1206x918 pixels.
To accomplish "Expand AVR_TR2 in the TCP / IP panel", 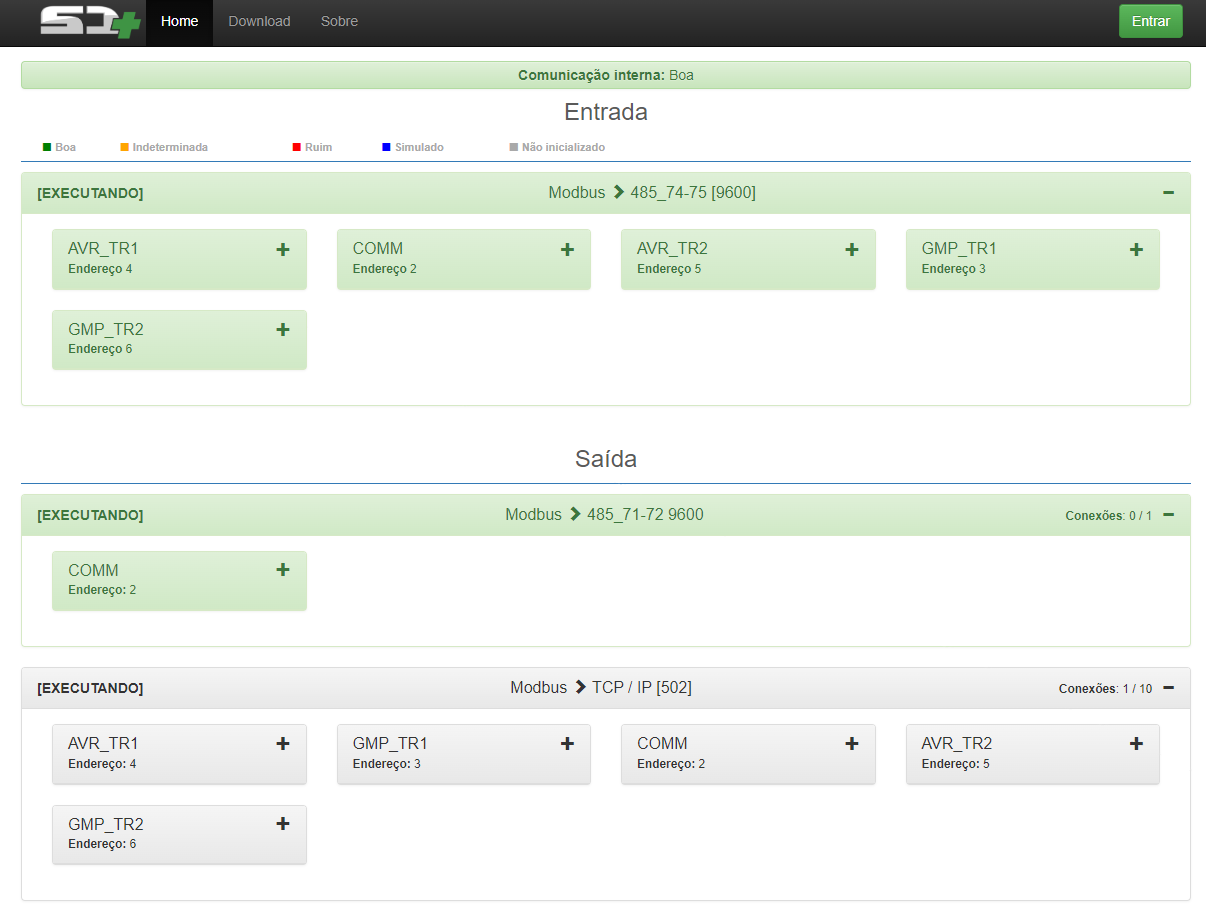I will click(x=1136, y=743).
